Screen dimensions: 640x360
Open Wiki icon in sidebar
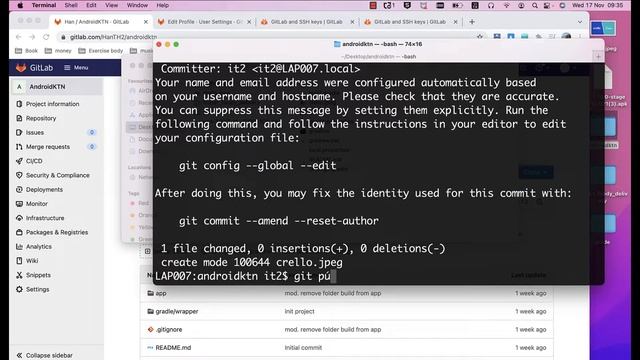[x=19, y=261]
